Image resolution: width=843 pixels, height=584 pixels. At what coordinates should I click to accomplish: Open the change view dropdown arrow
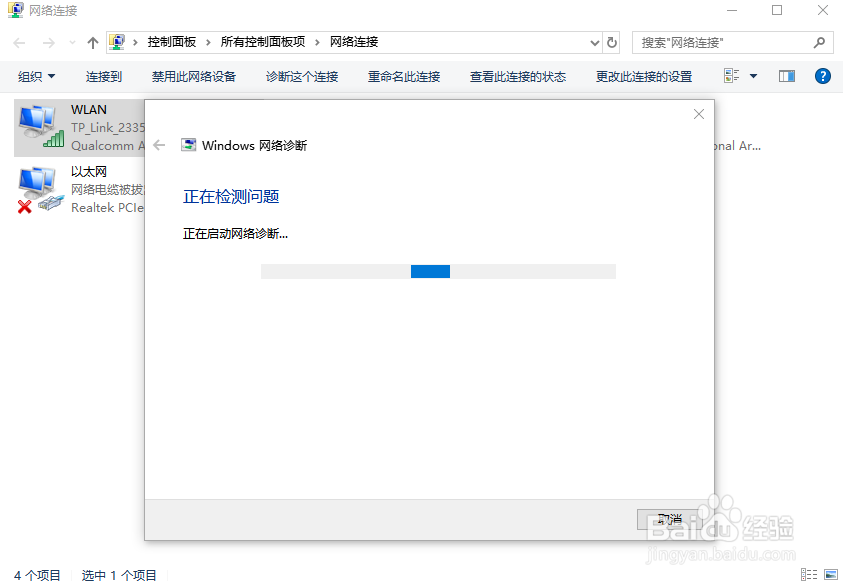[752, 76]
